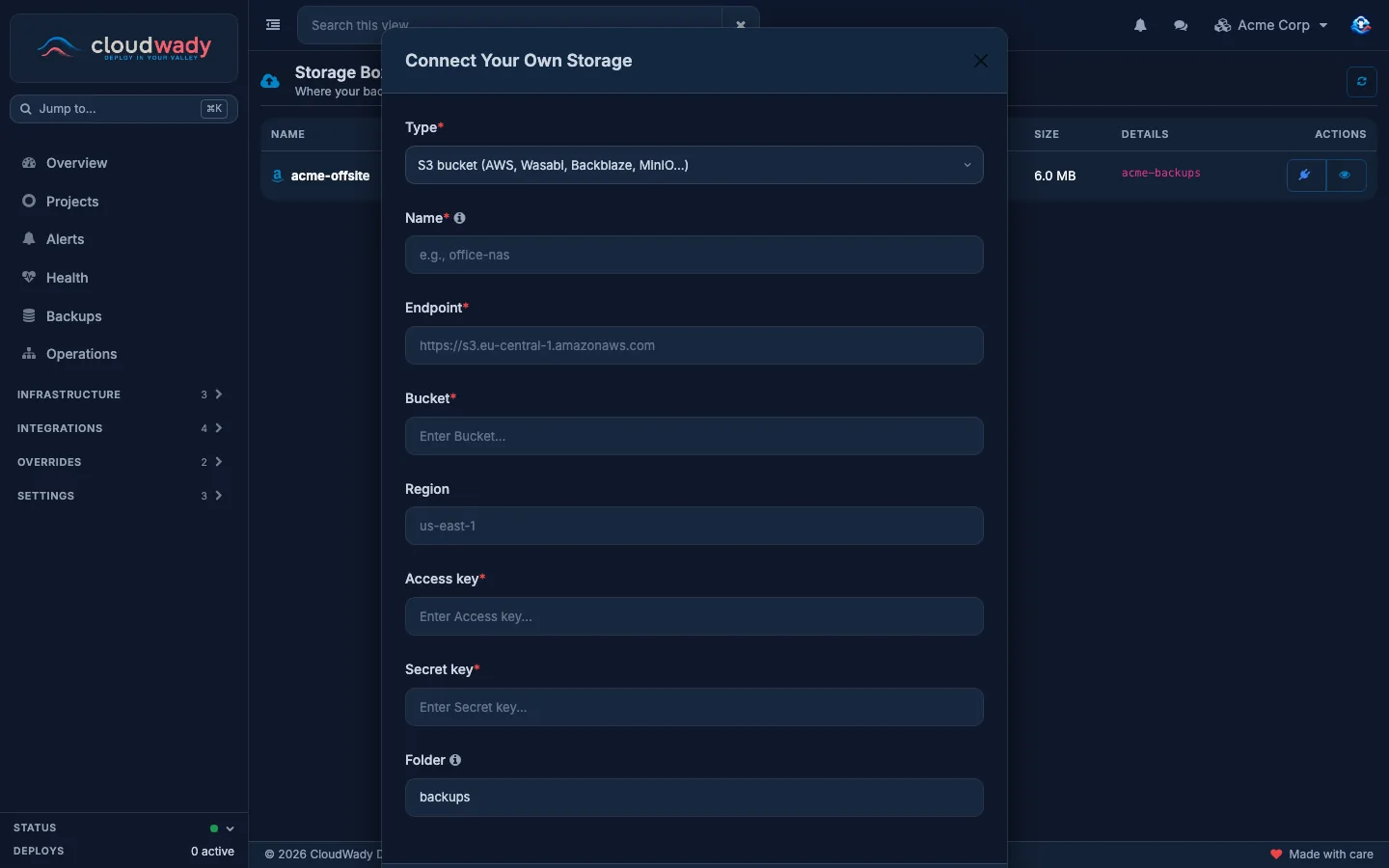This screenshot has height=868, width=1389.
Task: Click the Endpoint input field
Action: pos(694,345)
